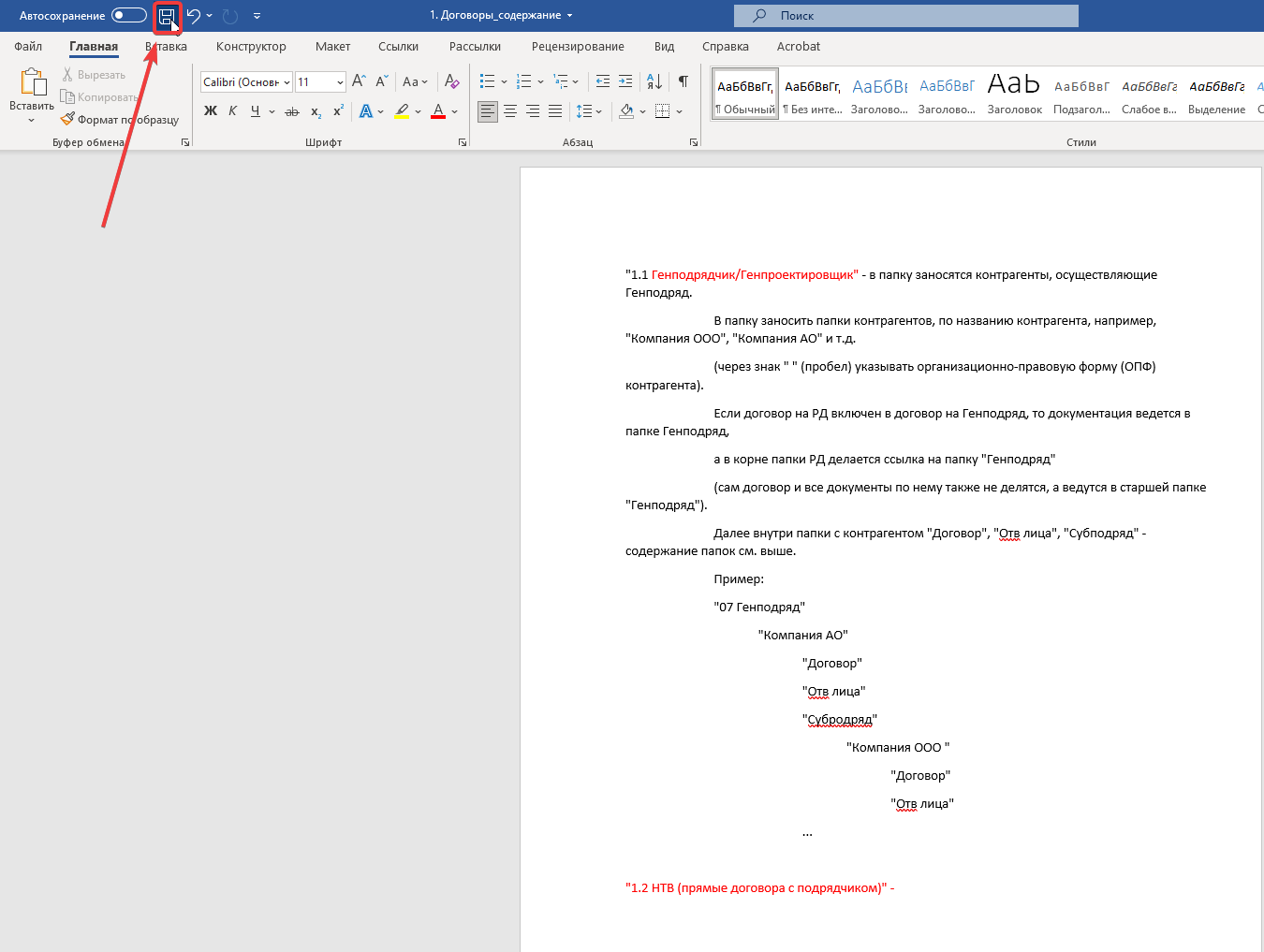The height and width of the screenshot is (952, 1264).
Task: Apply the Слабое выделение style
Action: coord(1149,94)
